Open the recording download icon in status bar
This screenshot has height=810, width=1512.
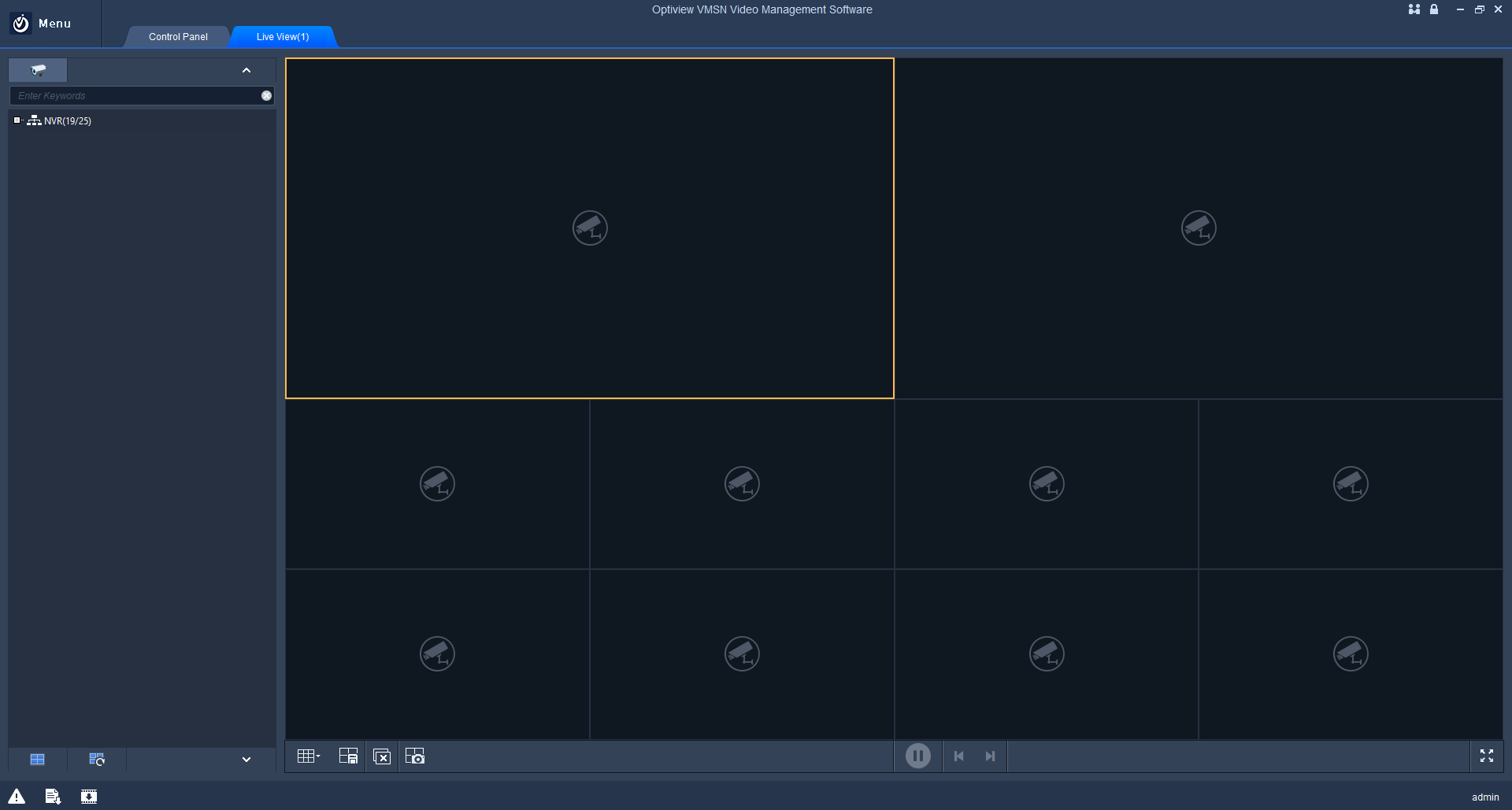coord(88,796)
